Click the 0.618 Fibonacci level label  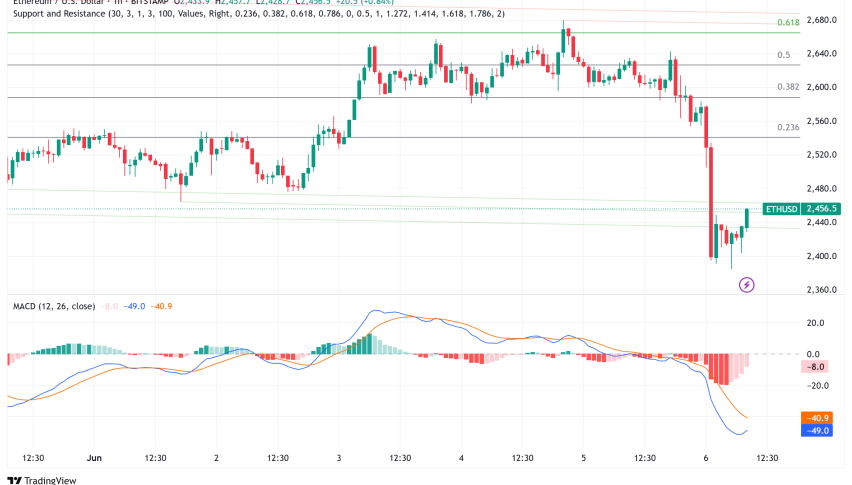788,22
